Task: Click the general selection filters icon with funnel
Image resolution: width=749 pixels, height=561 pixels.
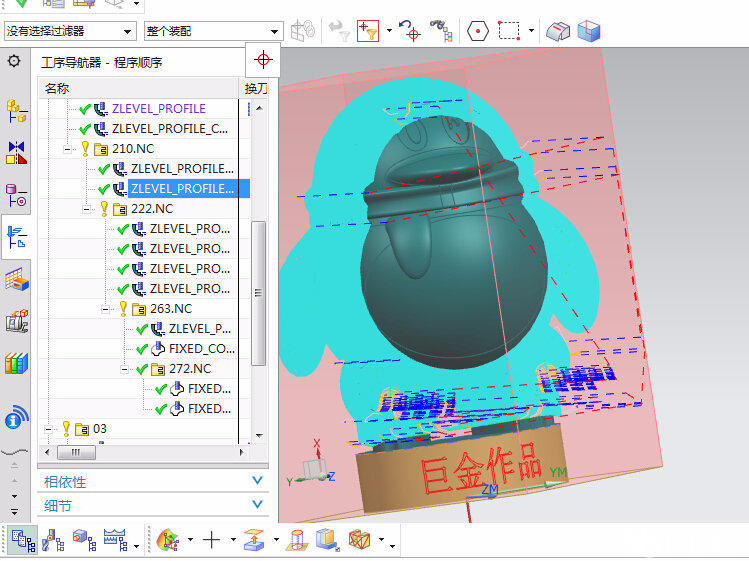Action: coord(368,31)
